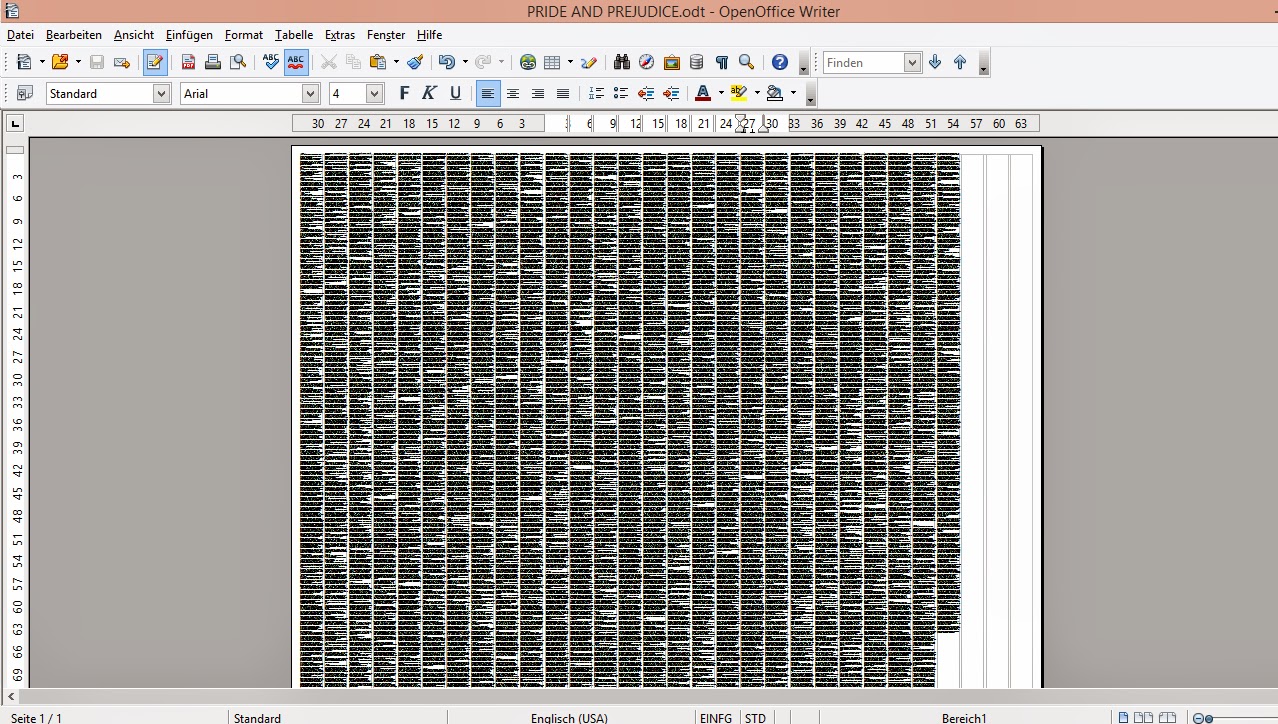This screenshot has height=724, width=1278.
Task: Open Styles and Formatting icon
Action: tap(24, 93)
